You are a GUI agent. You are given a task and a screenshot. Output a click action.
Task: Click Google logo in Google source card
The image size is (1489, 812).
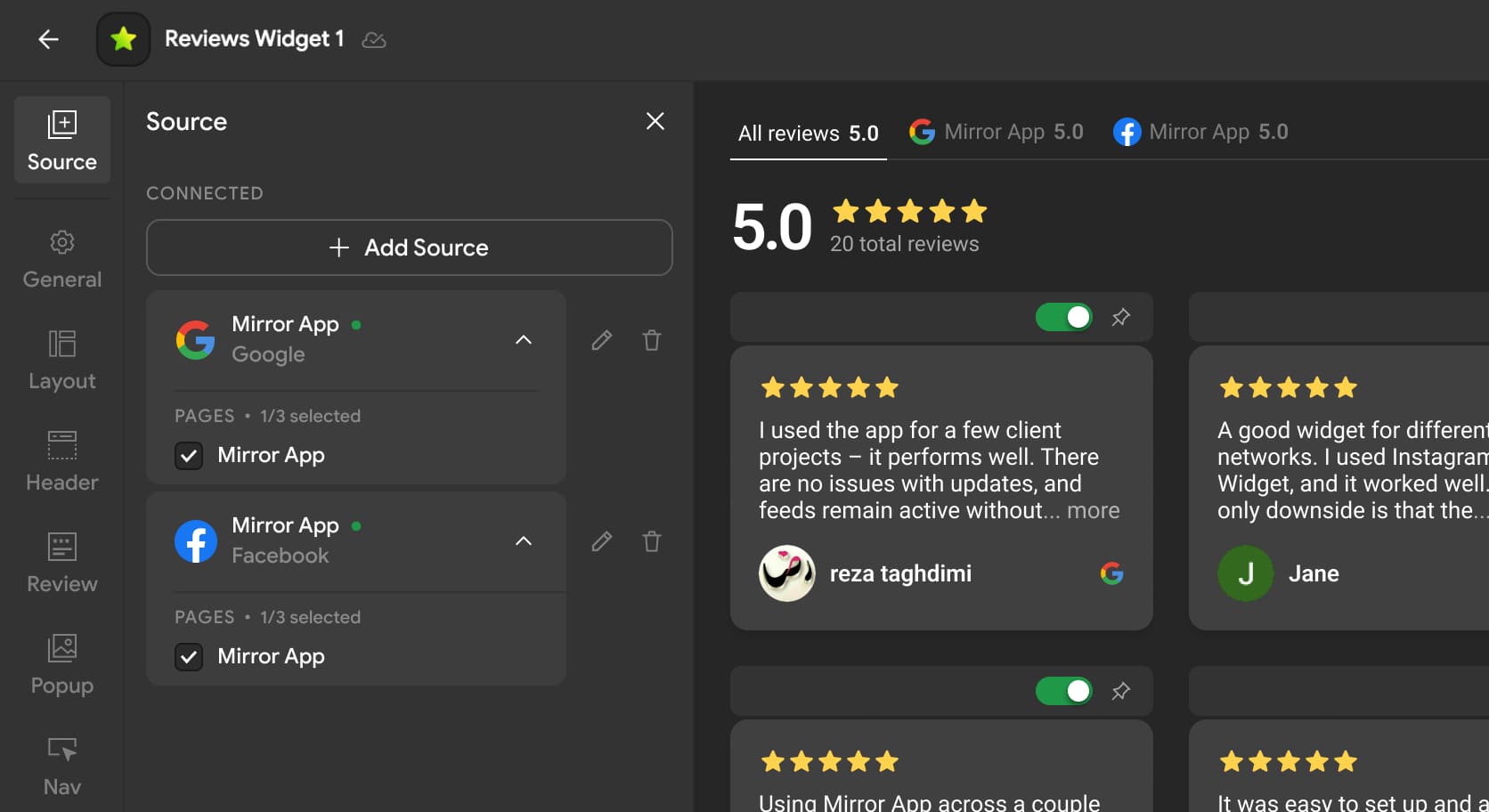click(196, 340)
